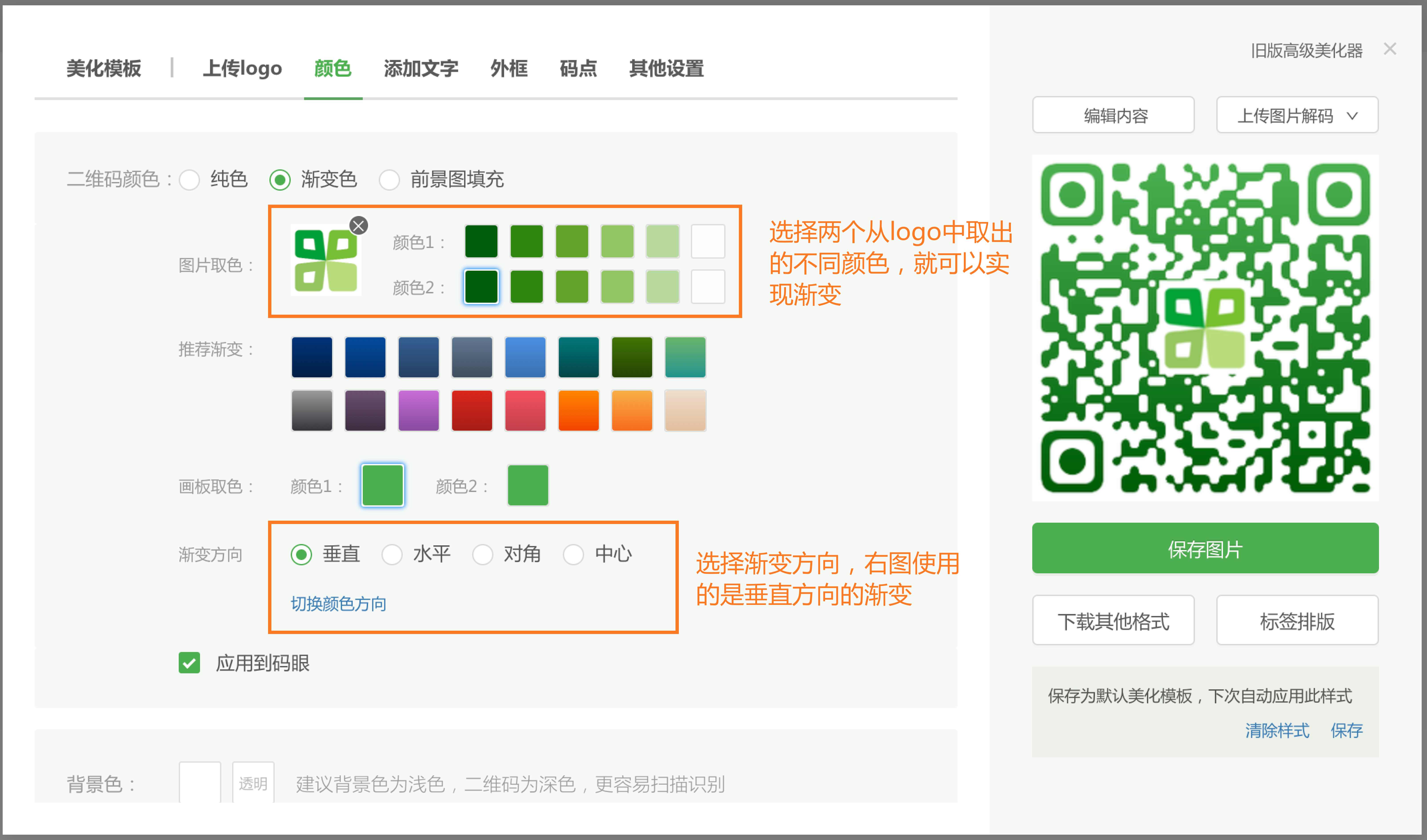
Task: Pick fourth light green in 颜色1 row
Action: 617,241
